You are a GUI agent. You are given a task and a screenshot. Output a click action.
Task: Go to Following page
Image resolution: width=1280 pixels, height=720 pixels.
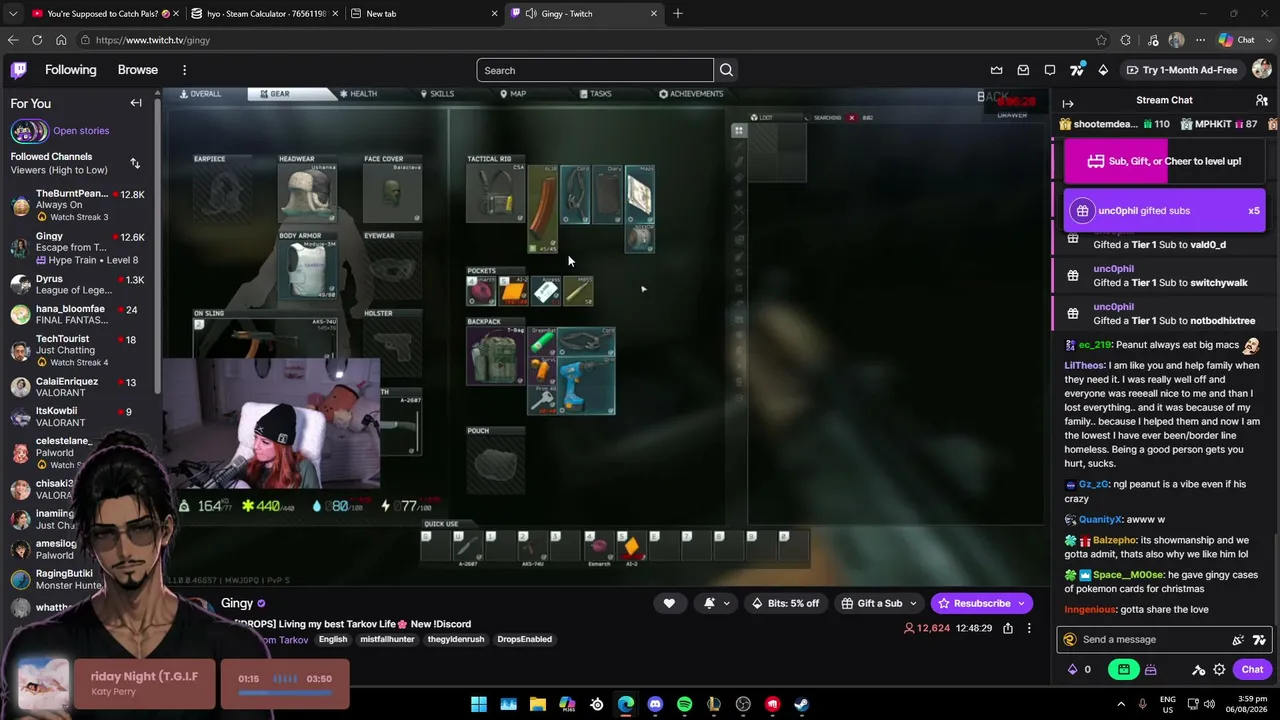pyautogui.click(x=70, y=70)
